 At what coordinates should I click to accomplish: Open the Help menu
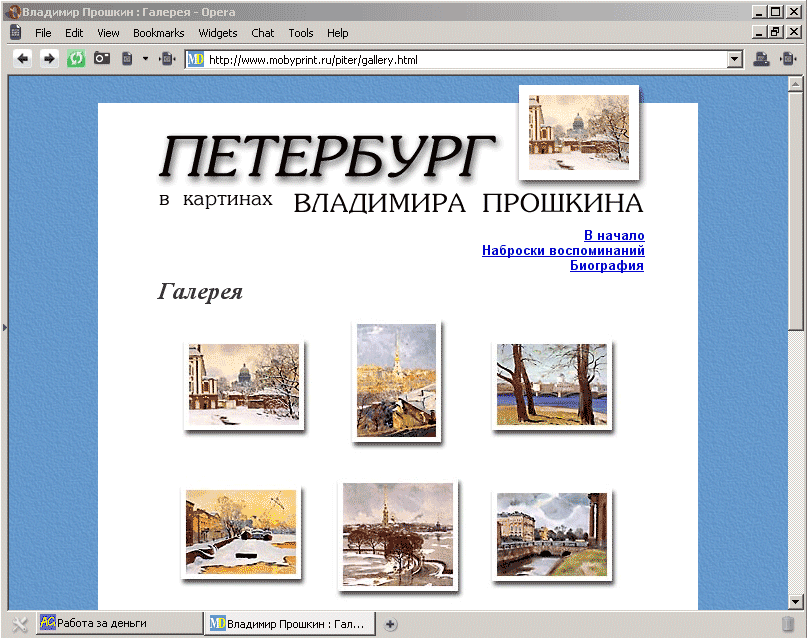338,33
